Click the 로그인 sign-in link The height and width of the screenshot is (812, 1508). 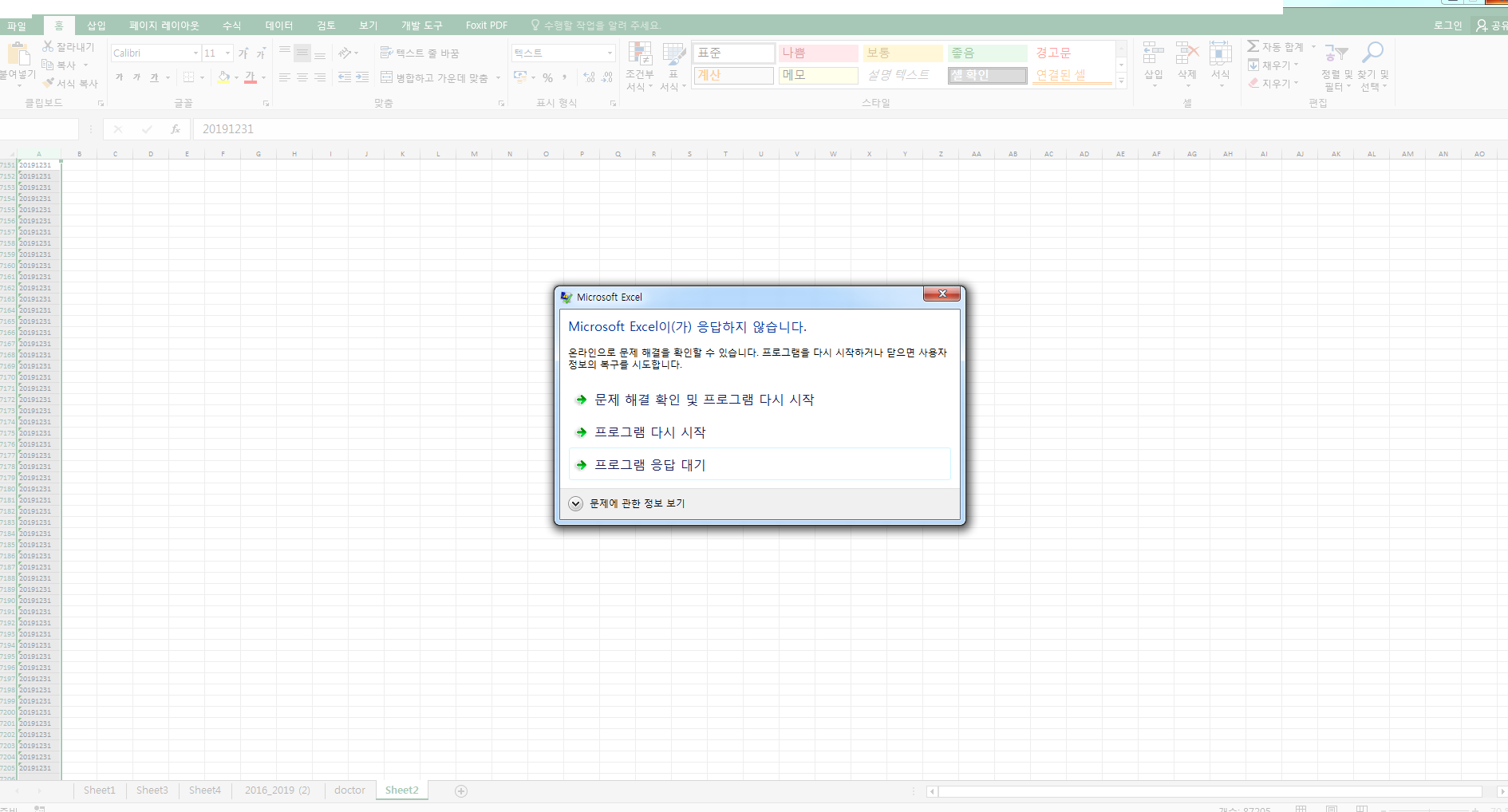click(x=1447, y=26)
